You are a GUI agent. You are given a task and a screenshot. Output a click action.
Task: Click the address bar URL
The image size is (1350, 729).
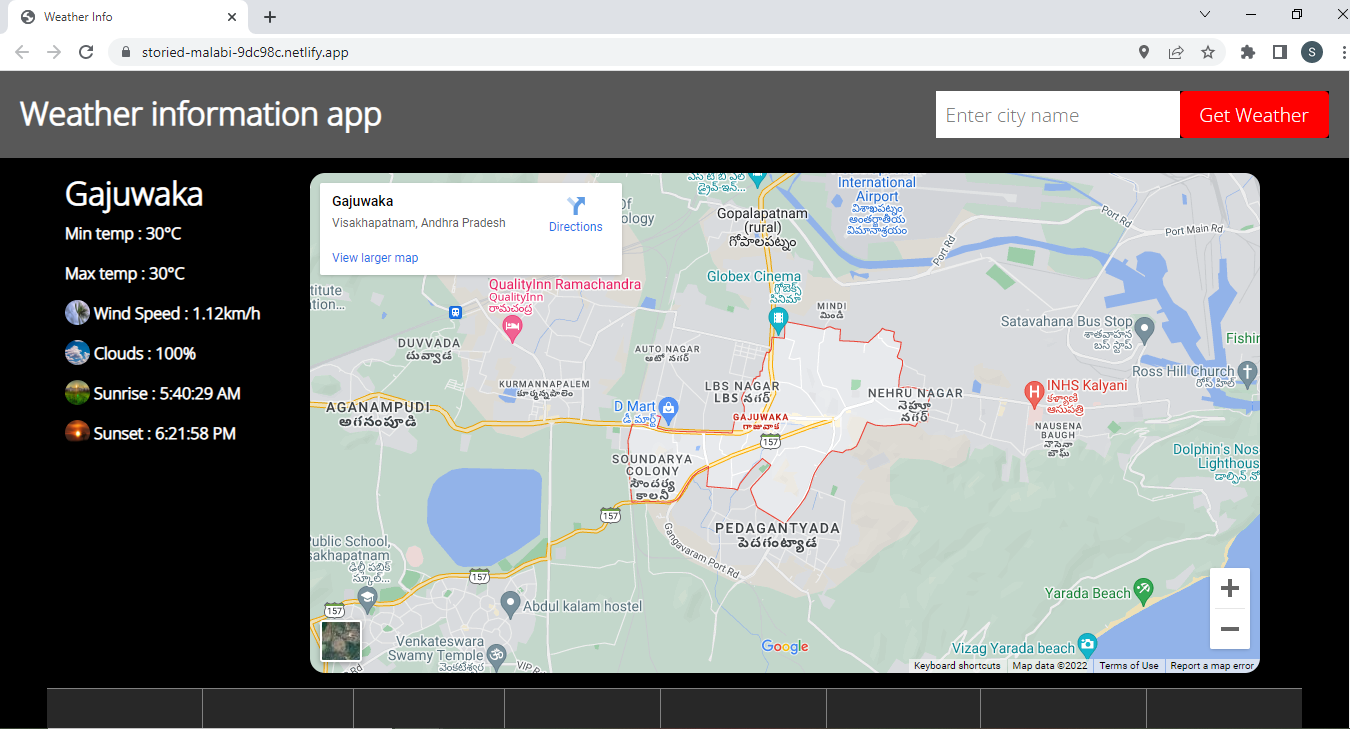245,52
